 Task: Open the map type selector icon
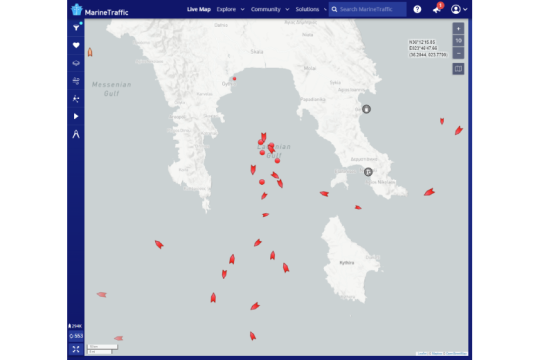coord(458,69)
